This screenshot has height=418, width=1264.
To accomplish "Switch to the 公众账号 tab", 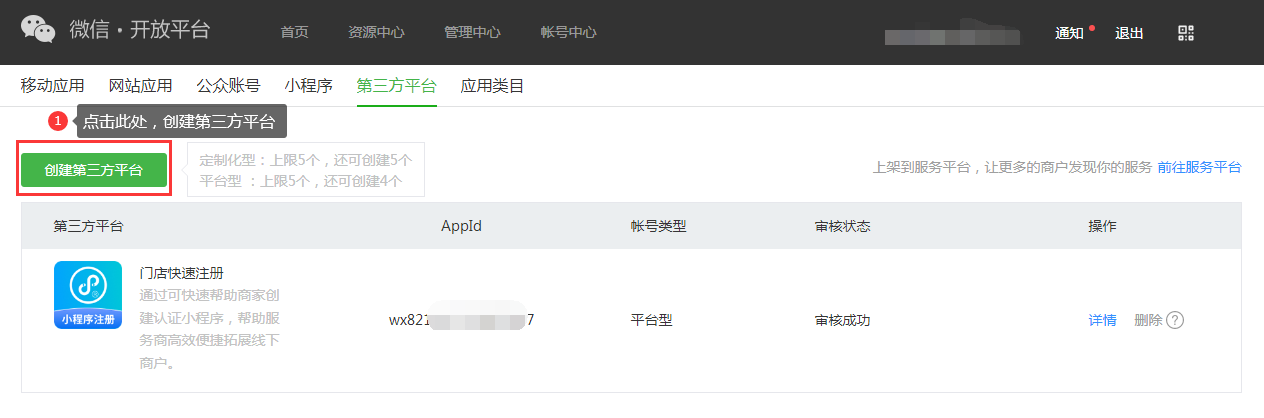I will click(228, 86).
